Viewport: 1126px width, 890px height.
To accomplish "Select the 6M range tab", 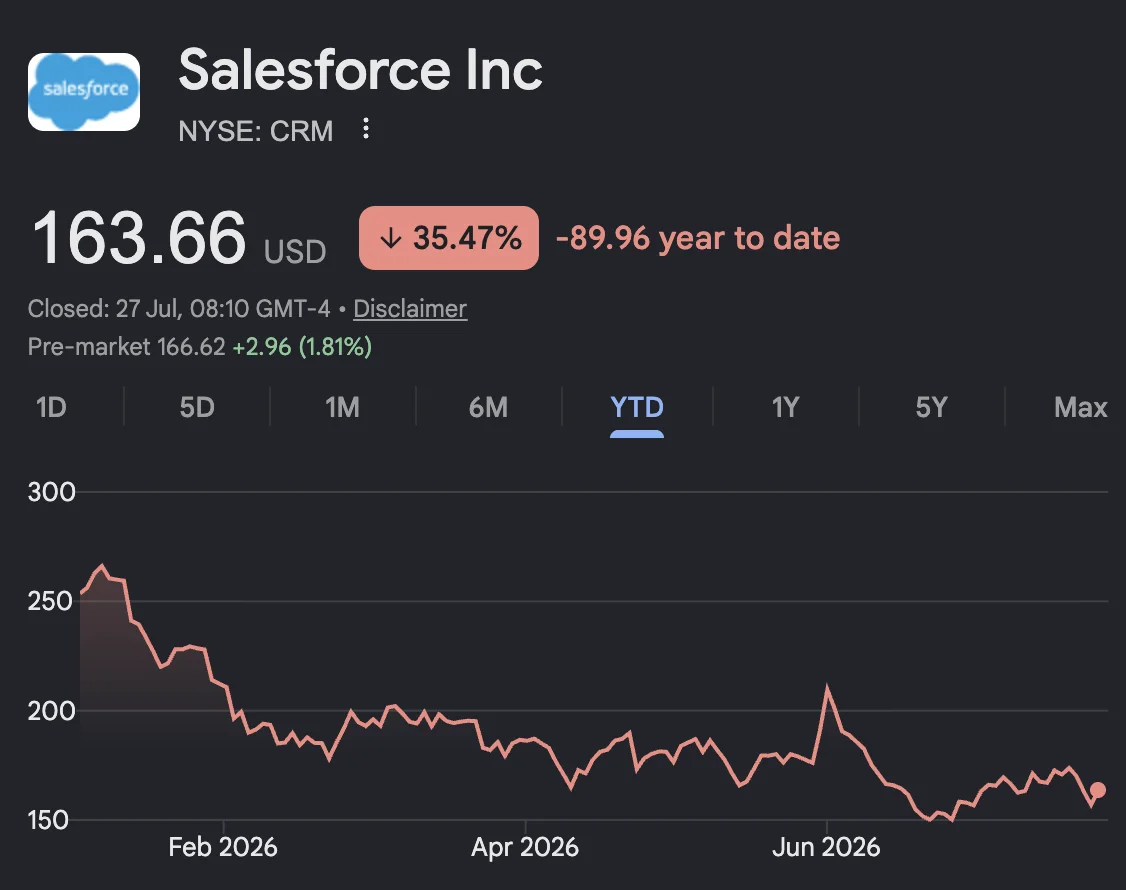I will click(x=488, y=407).
